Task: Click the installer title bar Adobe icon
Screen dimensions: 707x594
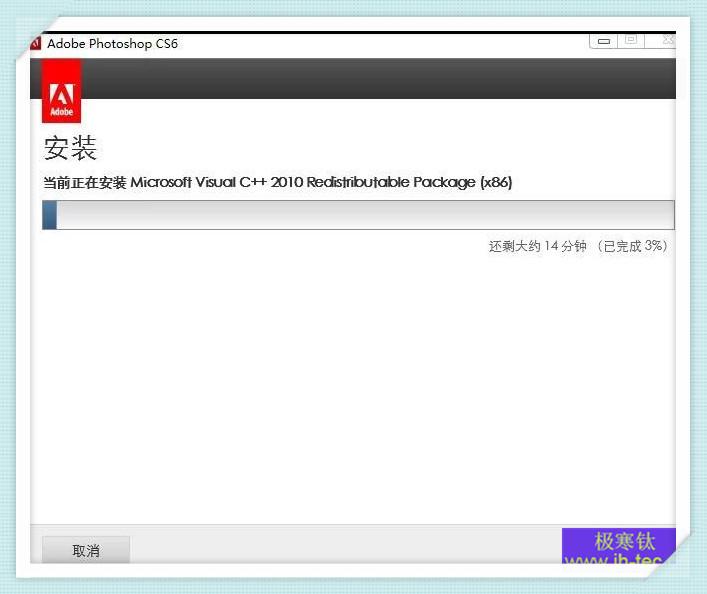Action: pyautogui.click(x=36, y=43)
